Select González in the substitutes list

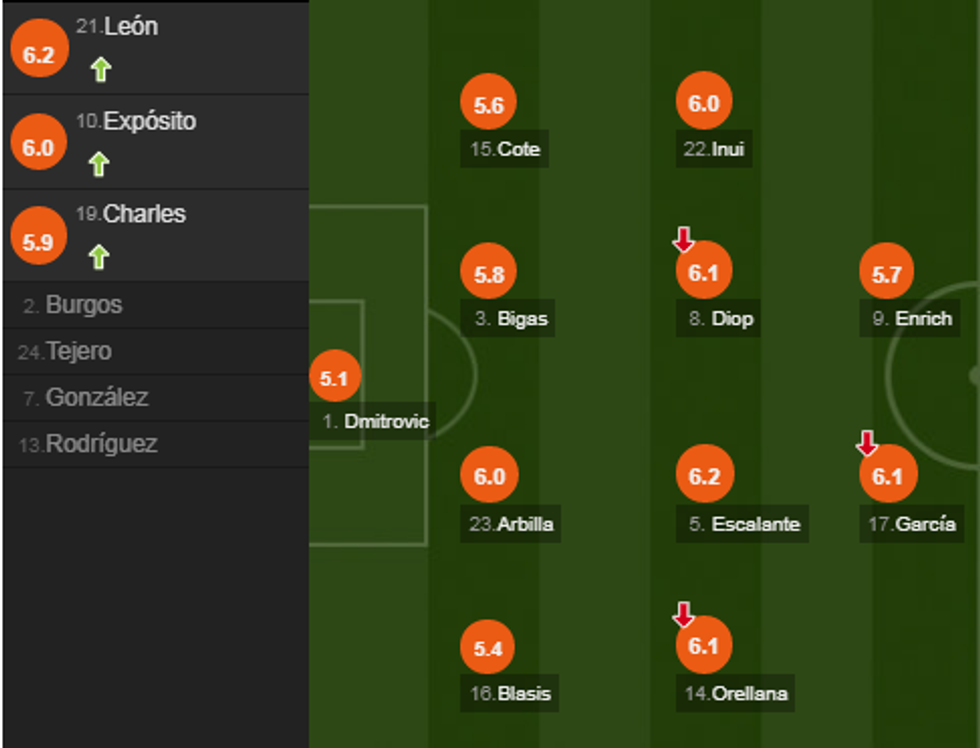coord(96,397)
